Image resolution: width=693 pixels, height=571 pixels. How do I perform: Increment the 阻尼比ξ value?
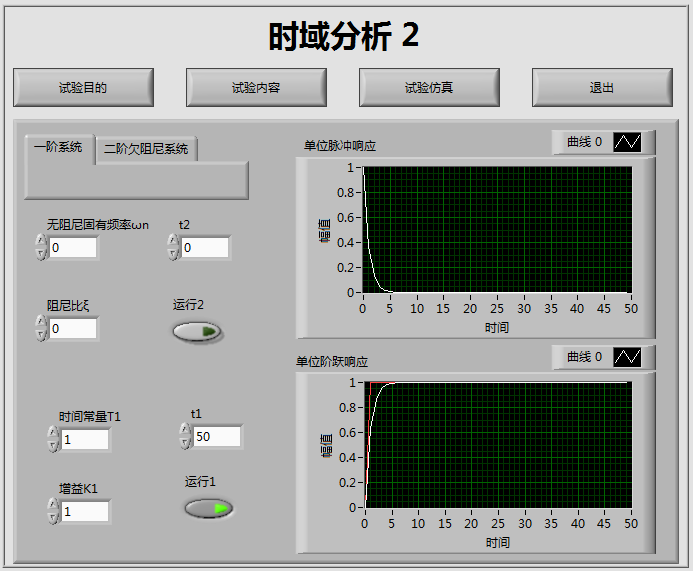[x=41, y=322]
